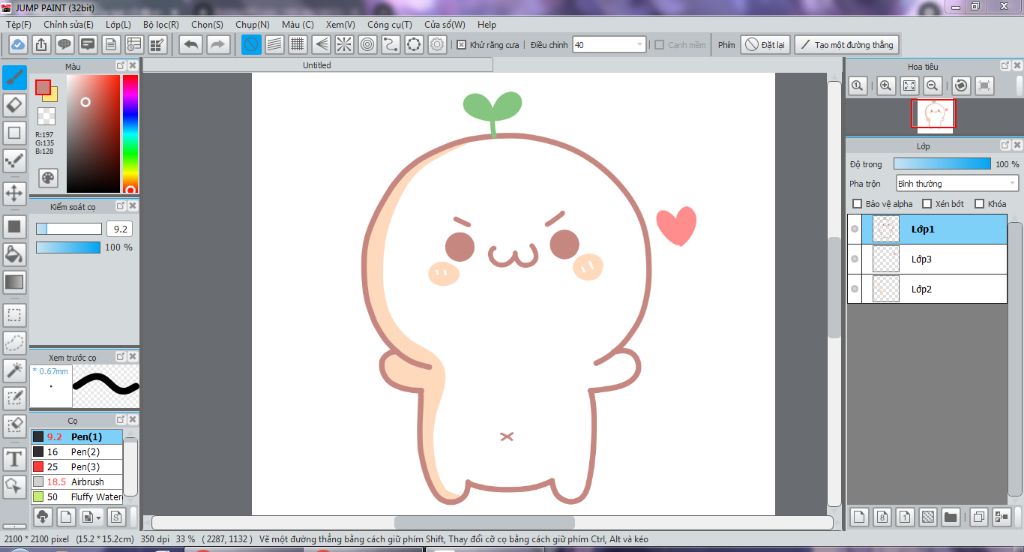This screenshot has width=1024, height=552.
Task: Open the Điều chỉnh value dropdown
Action: [x=639, y=44]
